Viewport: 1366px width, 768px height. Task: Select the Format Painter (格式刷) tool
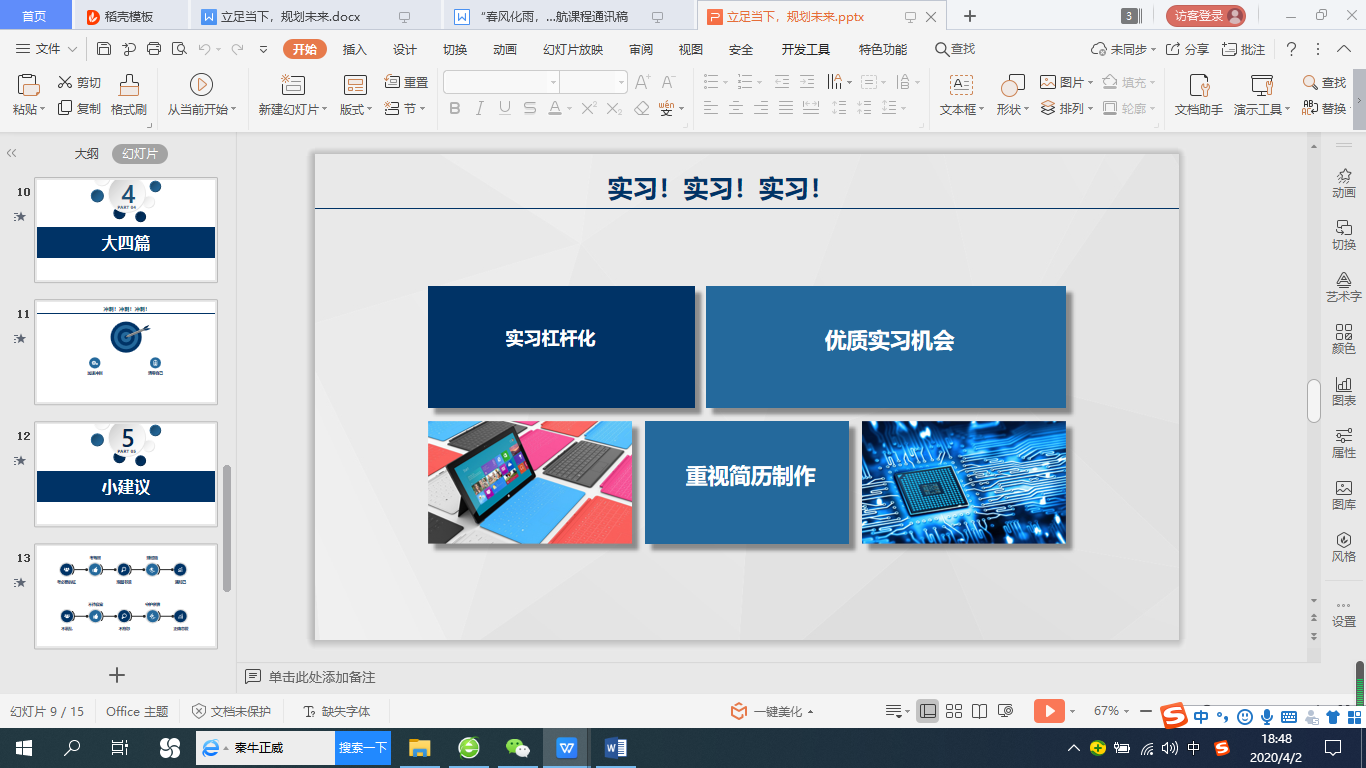(x=129, y=96)
